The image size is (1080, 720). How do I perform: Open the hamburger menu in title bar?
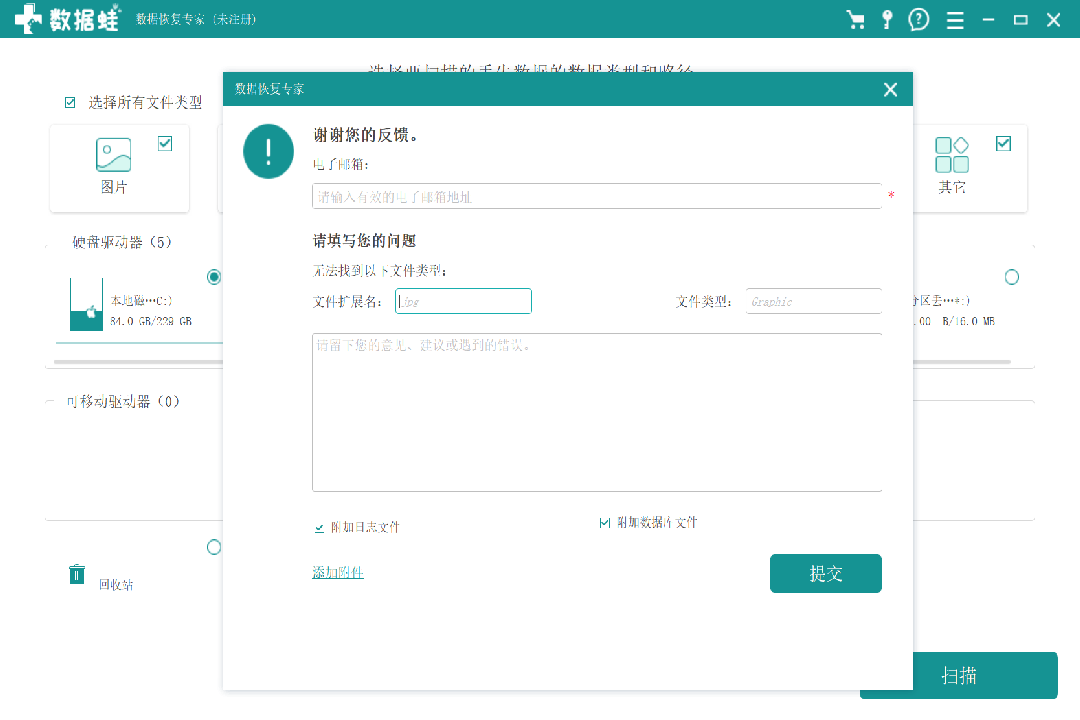point(955,20)
